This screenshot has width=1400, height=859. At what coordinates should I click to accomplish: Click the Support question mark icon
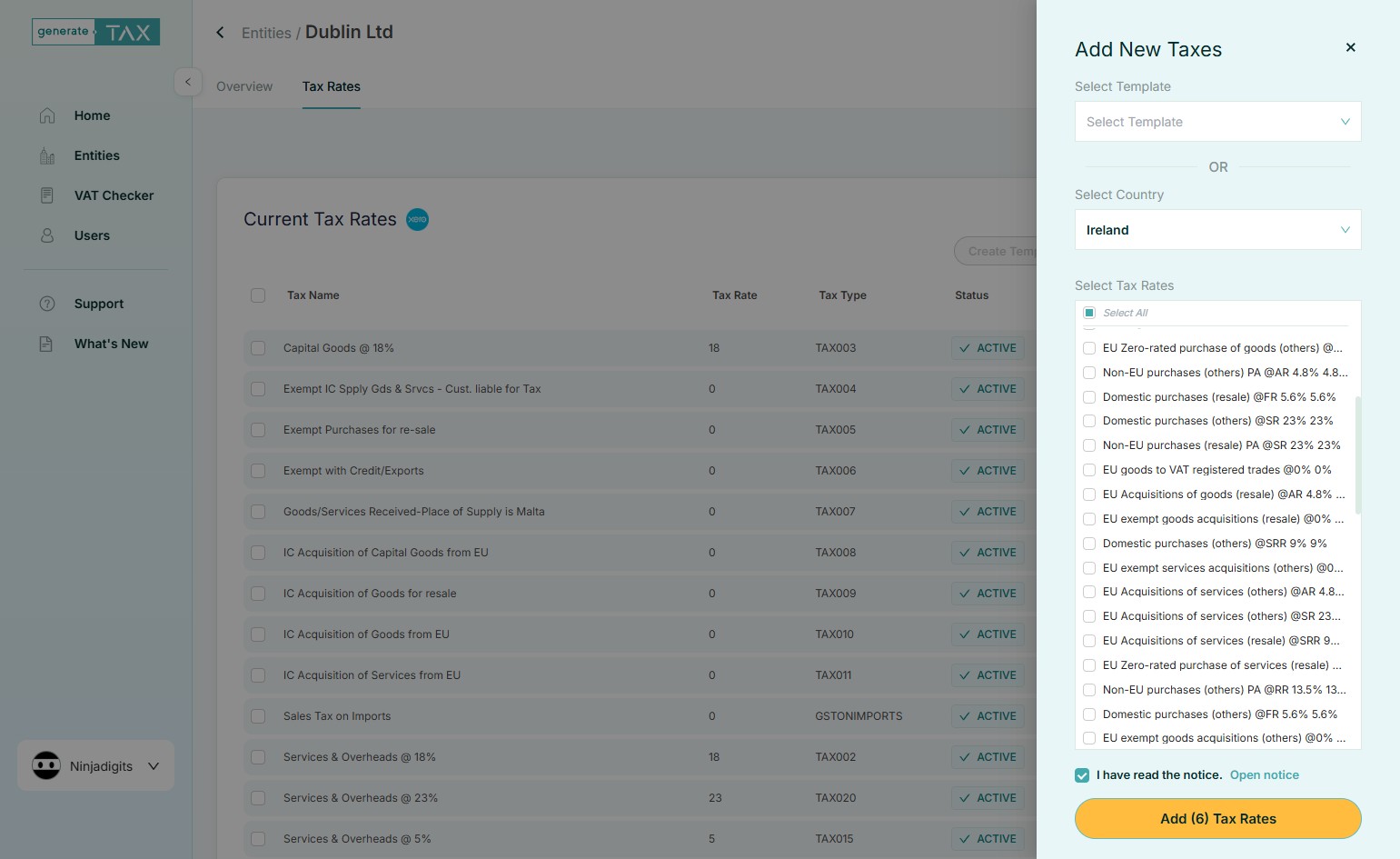(47, 304)
